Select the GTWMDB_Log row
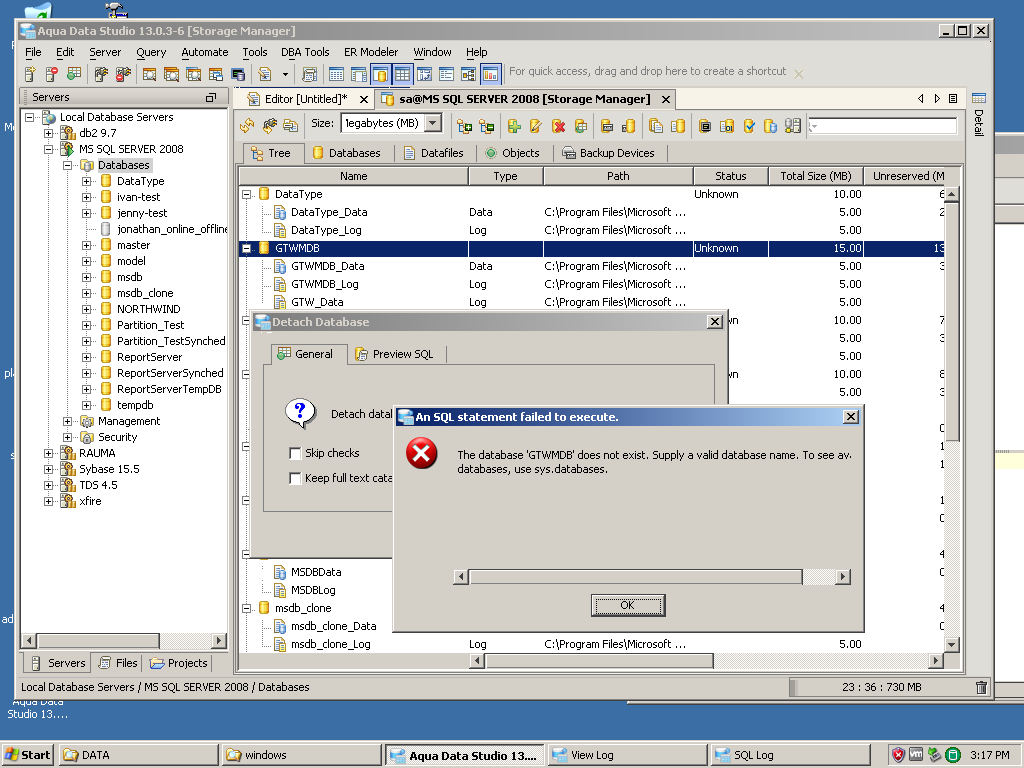The height and width of the screenshot is (768, 1024). coord(325,284)
